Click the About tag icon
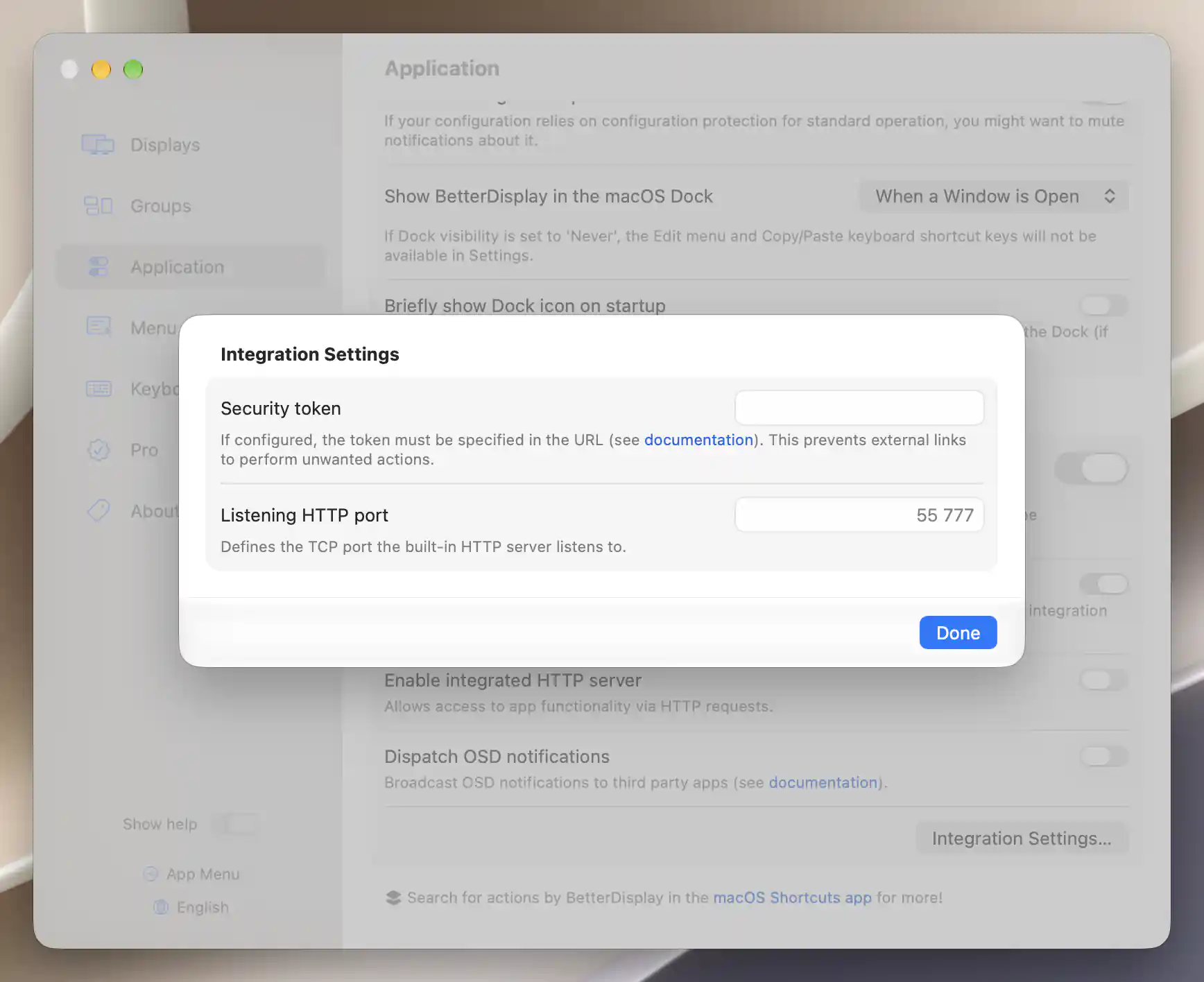 click(x=98, y=510)
